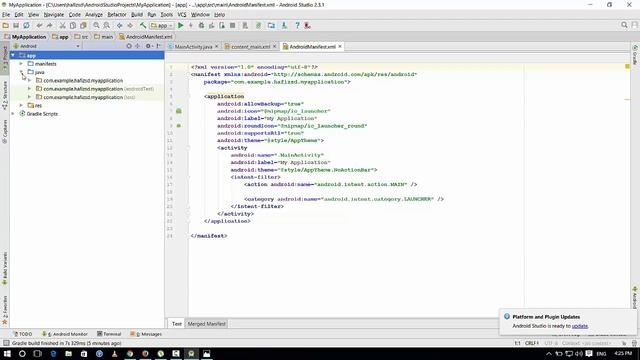Click the Cortana circle icon in taskbar
Screen dimensions: 640x360
point(22,353)
